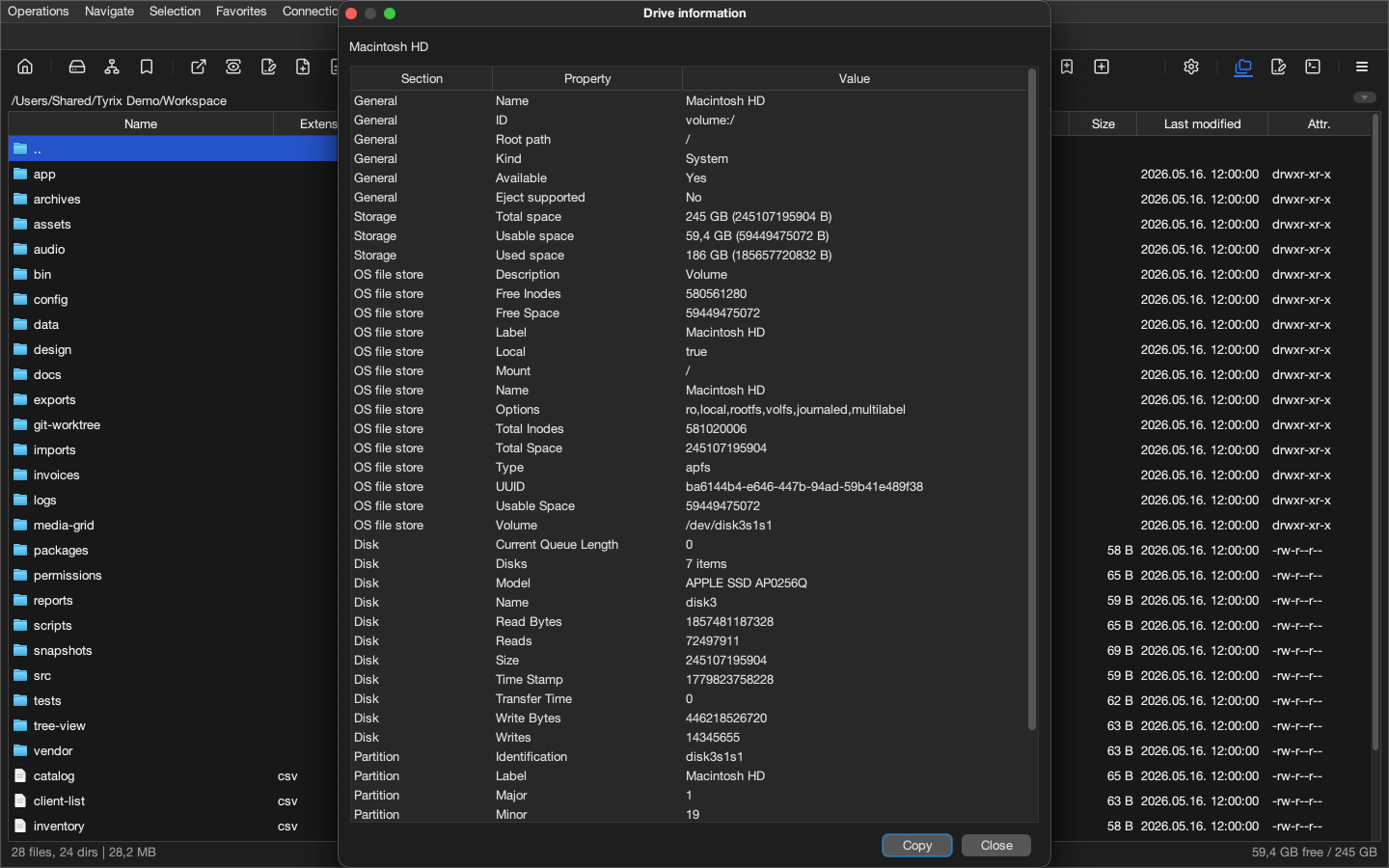Open the Selection menu

point(175,12)
